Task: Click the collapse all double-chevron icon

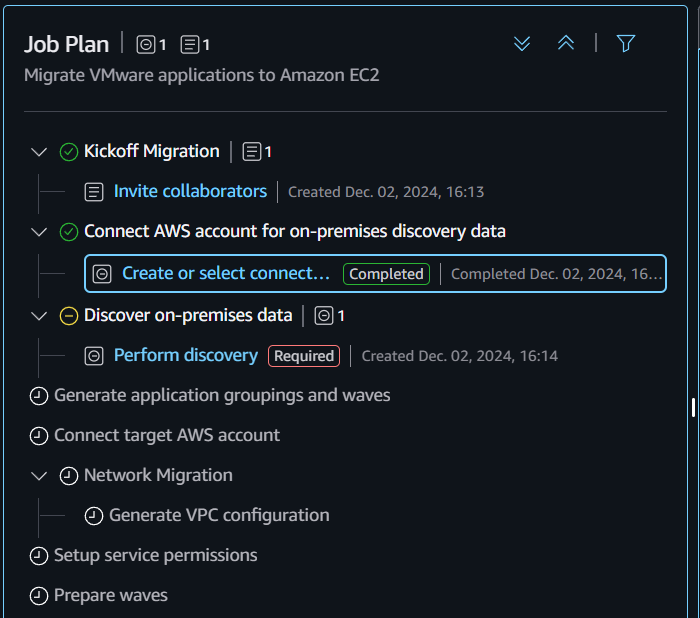Action: (565, 43)
